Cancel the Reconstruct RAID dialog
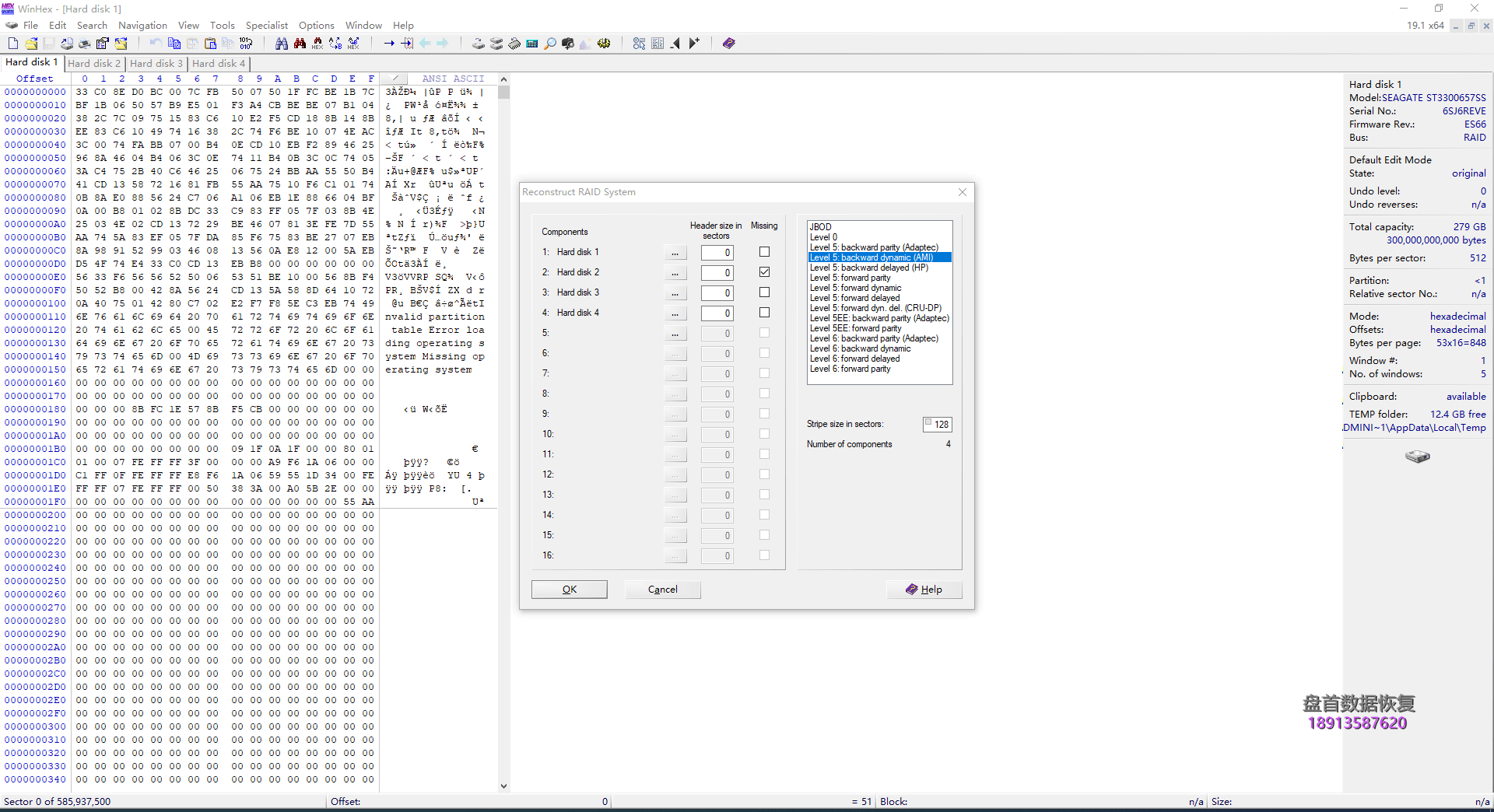Screen dimensions: 1494x812 coord(663,590)
